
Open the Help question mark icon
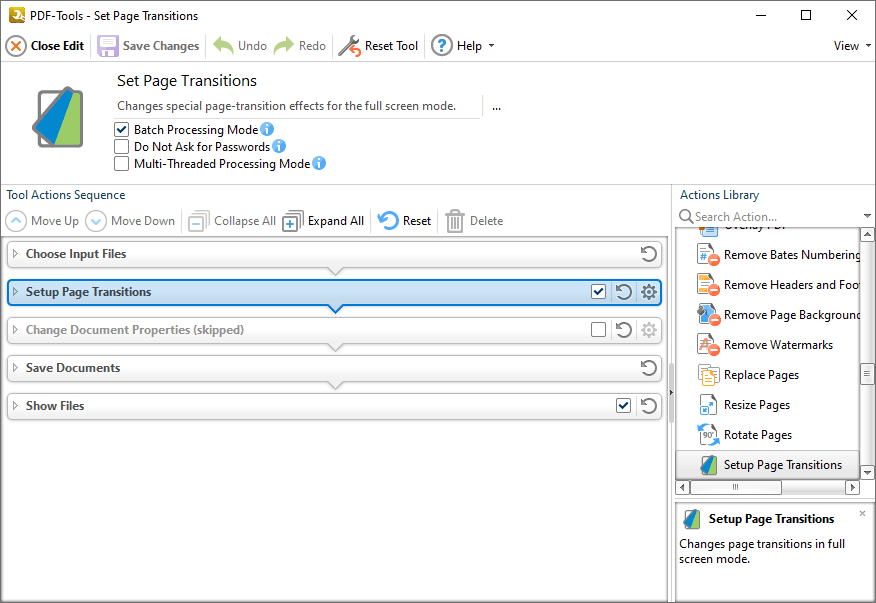coord(441,46)
